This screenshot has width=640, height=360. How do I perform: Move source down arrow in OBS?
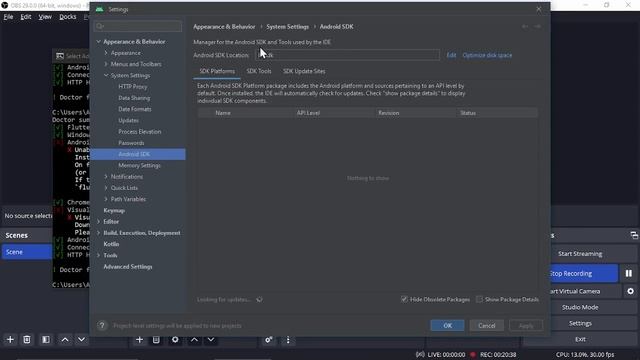pos(211,340)
